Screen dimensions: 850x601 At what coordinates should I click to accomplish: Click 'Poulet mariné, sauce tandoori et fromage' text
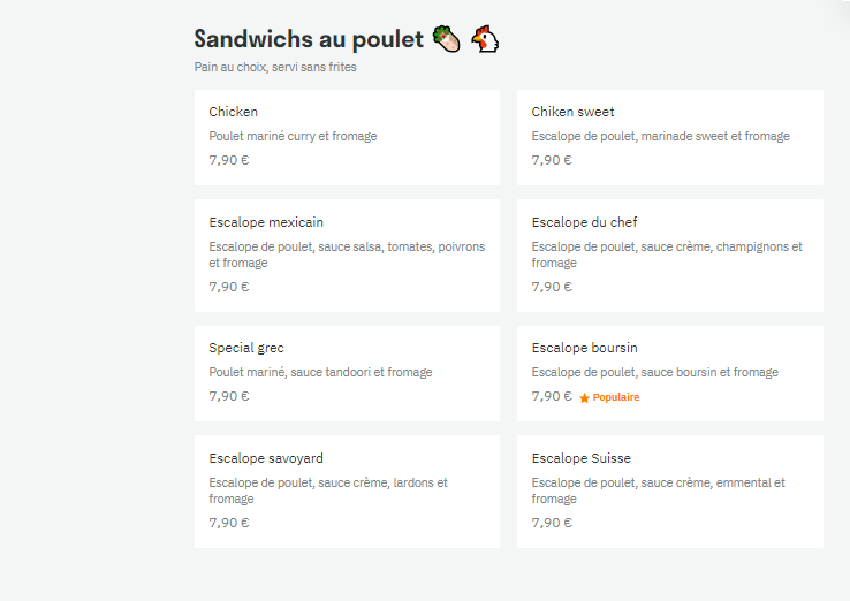321,372
